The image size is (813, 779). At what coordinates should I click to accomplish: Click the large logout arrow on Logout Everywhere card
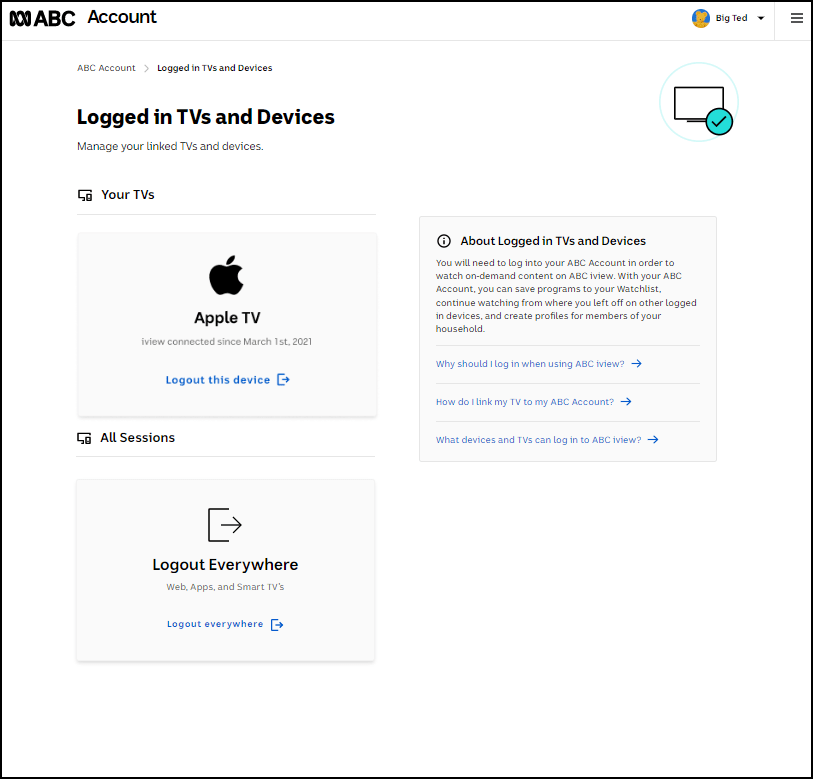pos(224,524)
